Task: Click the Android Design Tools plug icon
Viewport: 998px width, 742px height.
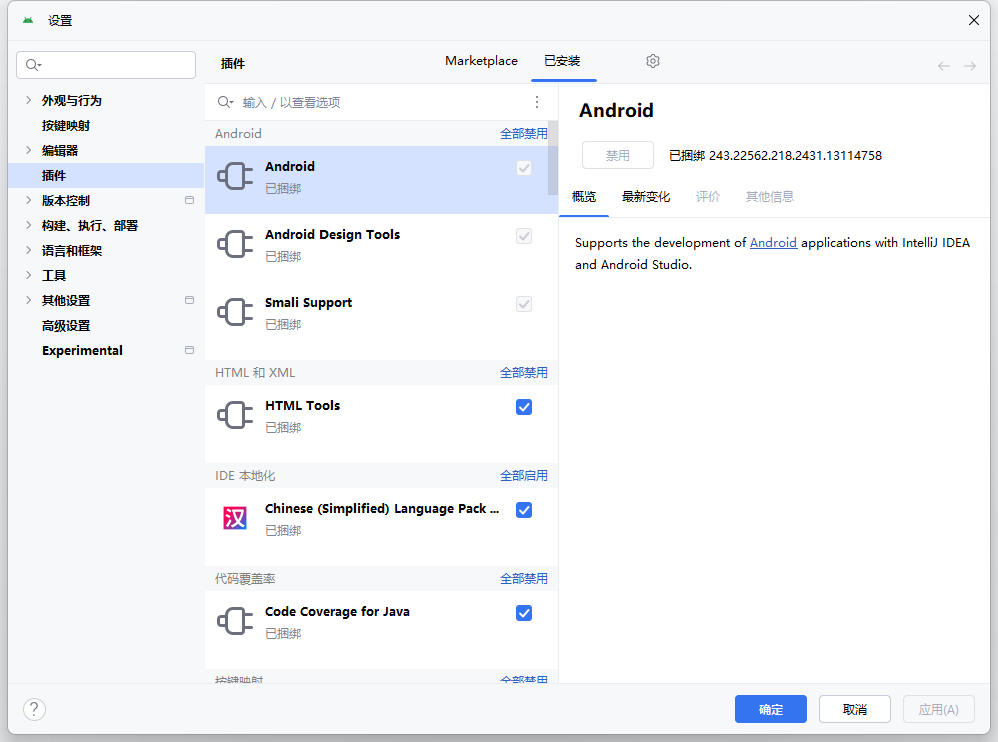Action: [235, 244]
